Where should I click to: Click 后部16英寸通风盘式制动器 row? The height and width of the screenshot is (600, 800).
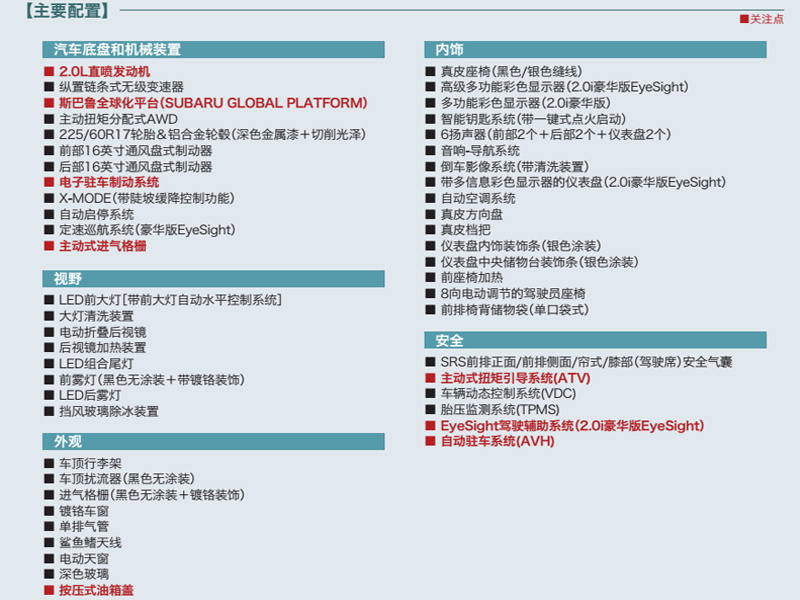coord(128,167)
